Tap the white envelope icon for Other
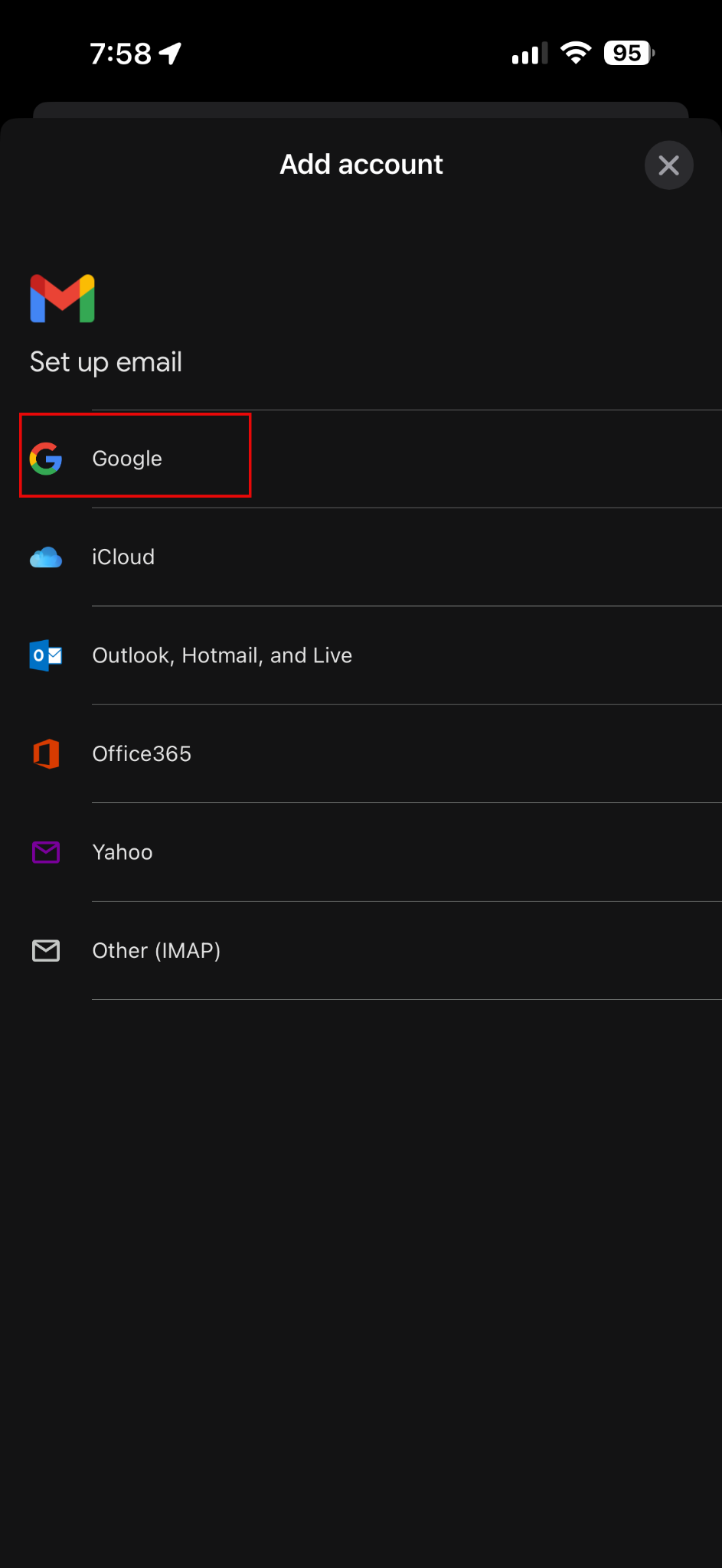Viewport: 722px width, 1568px height. click(46, 950)
